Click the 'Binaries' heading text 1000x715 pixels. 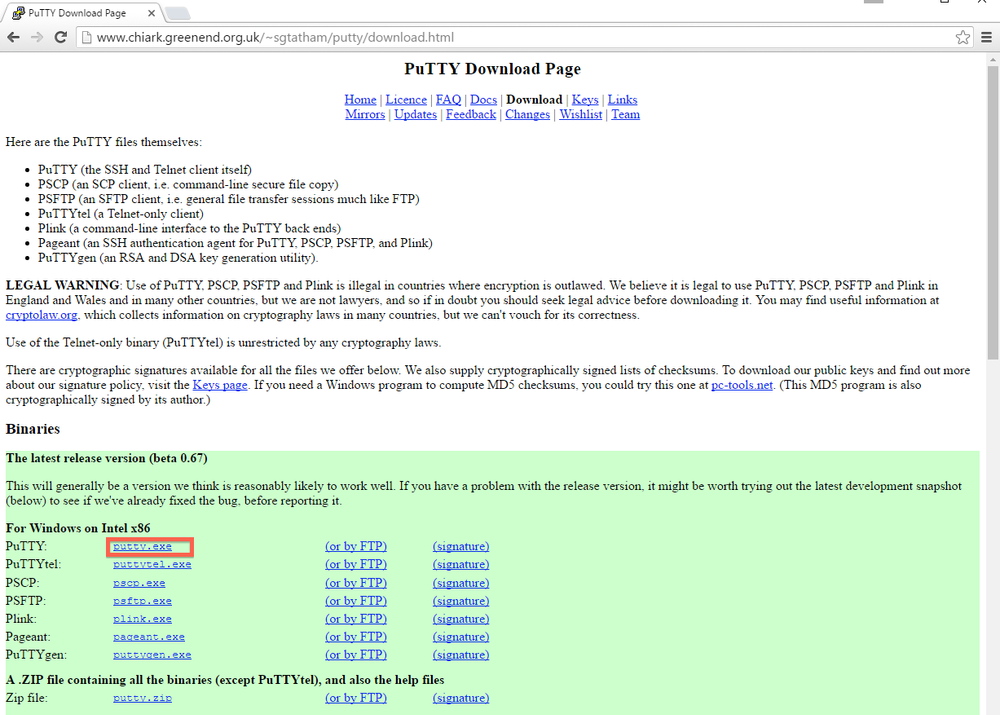coord(33,429)
